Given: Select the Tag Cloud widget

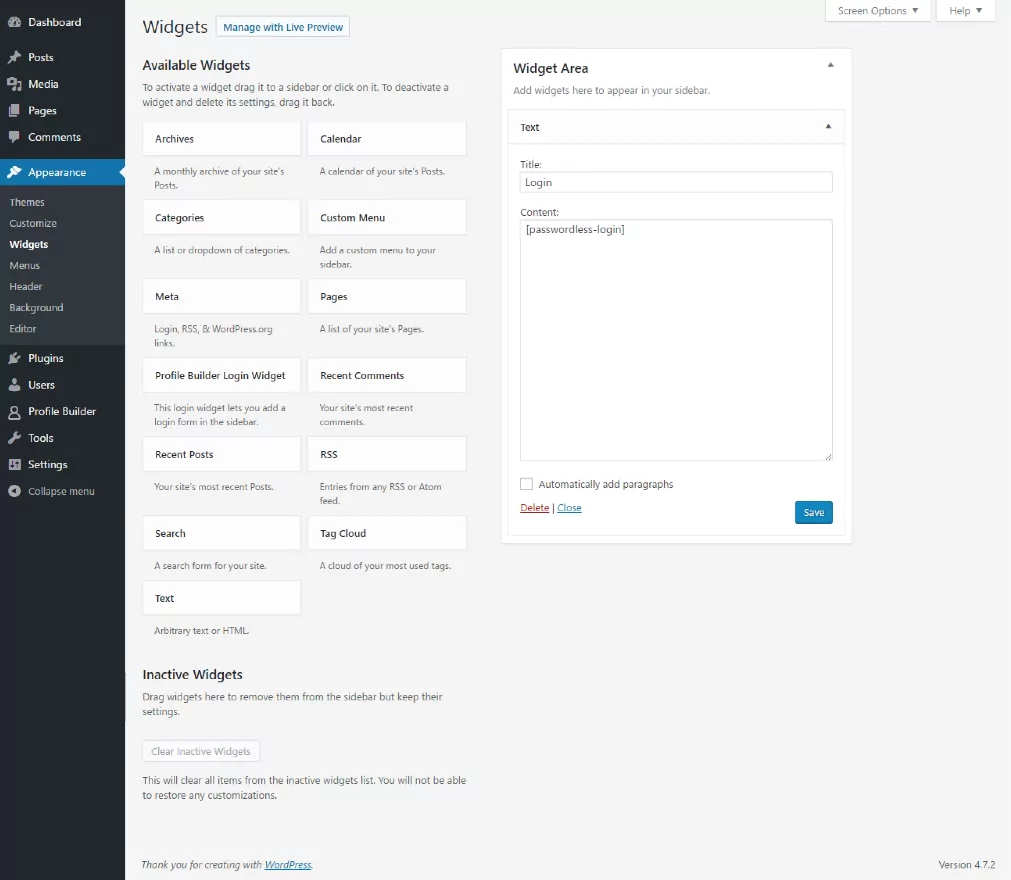Looking at the screenshot, I should point(387,533).
